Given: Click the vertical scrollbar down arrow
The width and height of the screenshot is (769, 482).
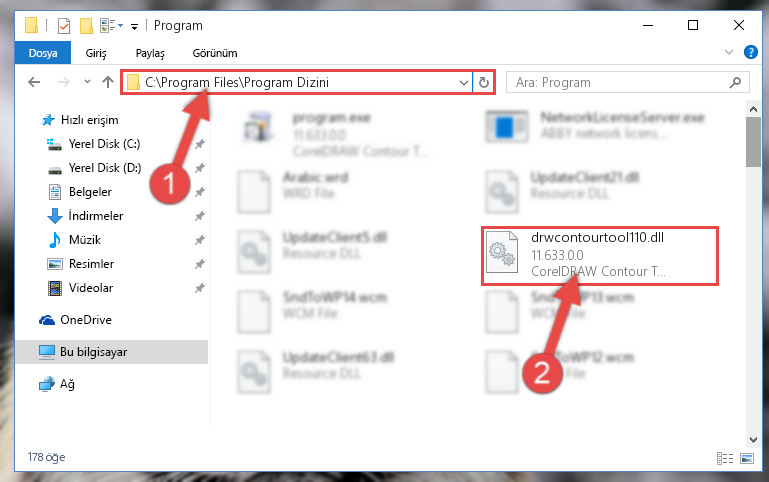Looking at the screenshot, I should tap(753, 440).
